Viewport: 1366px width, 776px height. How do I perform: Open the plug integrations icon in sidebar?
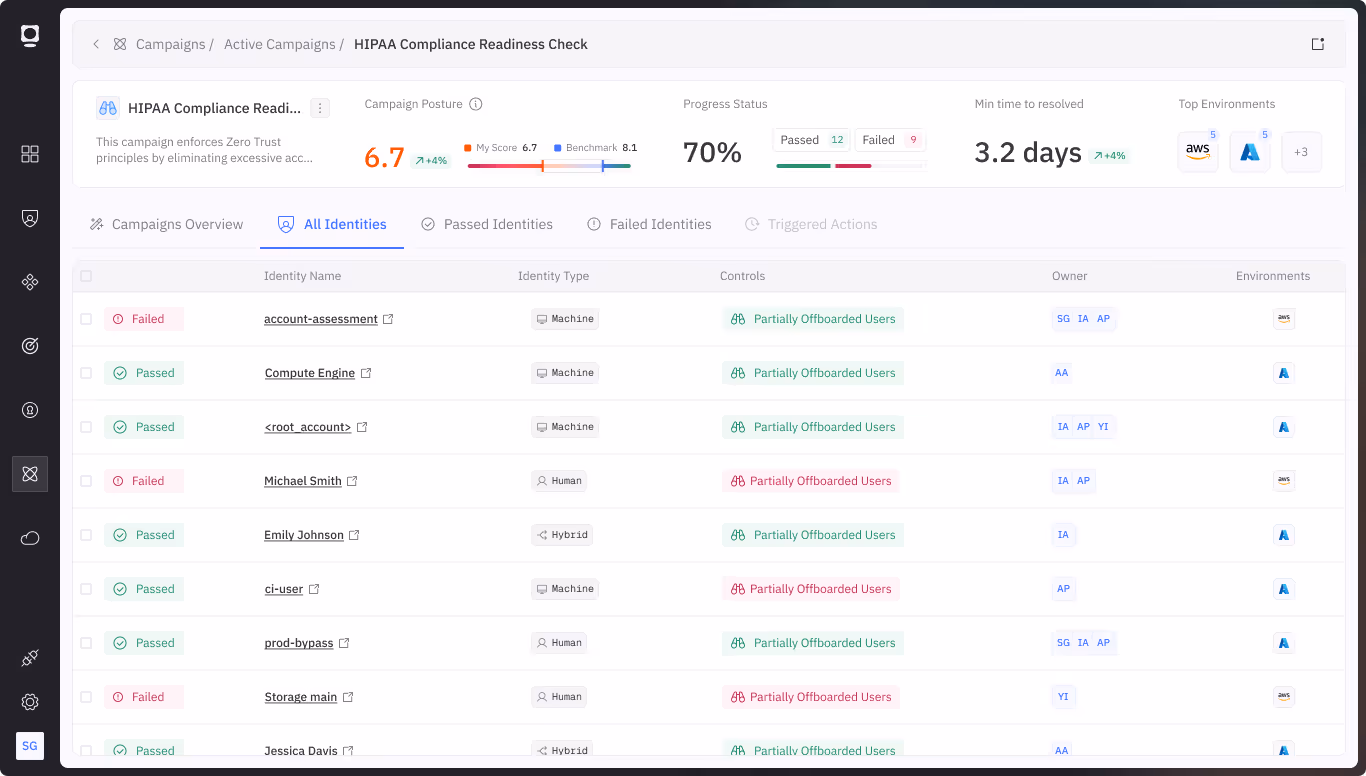tap(30, 658)
